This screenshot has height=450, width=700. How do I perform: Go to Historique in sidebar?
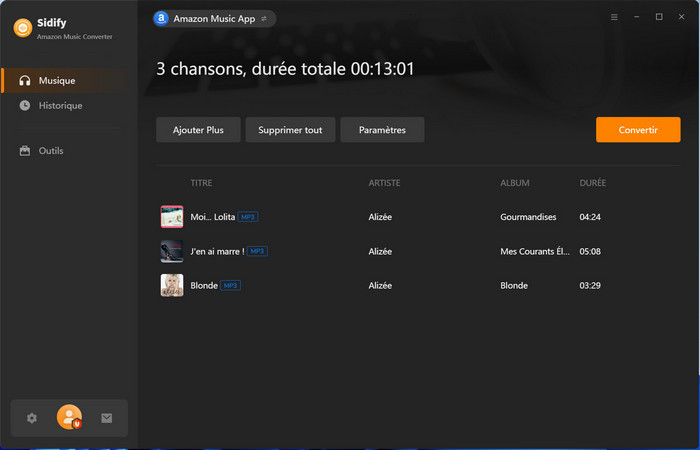(60, 105)
